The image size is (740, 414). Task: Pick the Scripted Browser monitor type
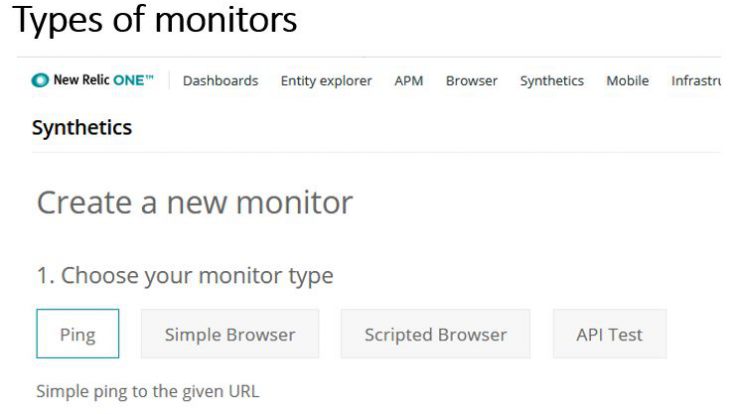pos(436,334)
